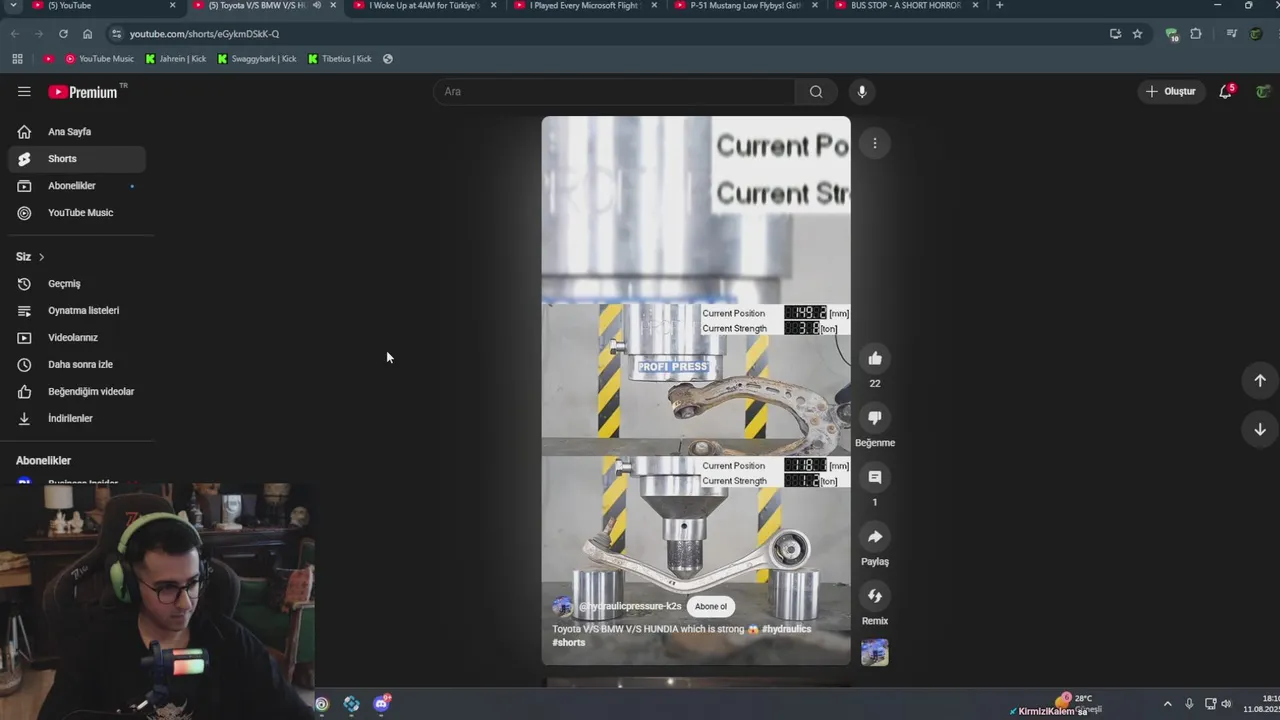
Task: Open @hydraulicpressure-k2s channel
Action: 629,606
